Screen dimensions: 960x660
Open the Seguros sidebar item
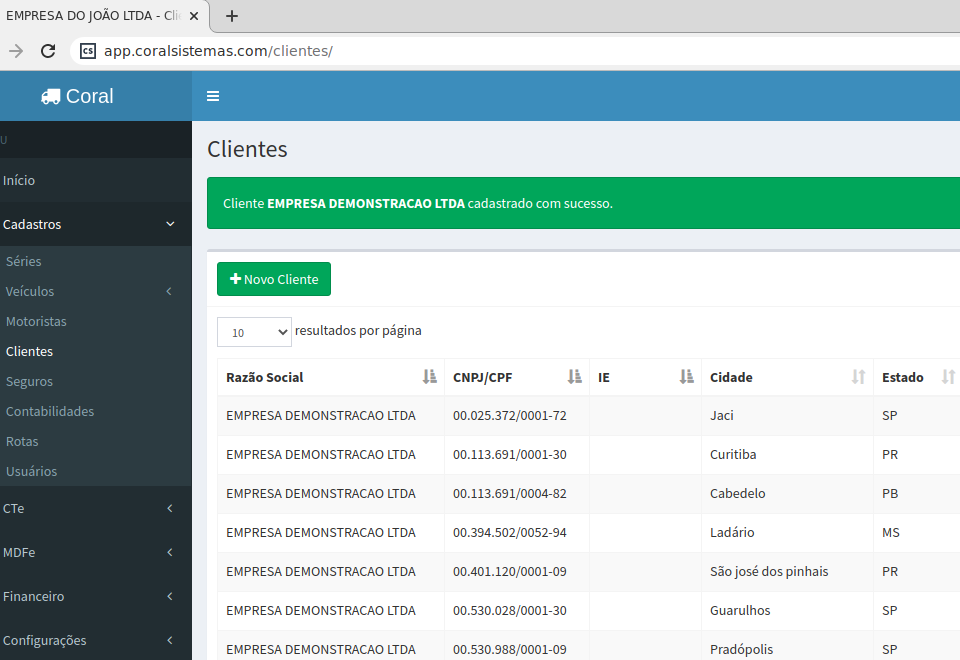[29, 382]
